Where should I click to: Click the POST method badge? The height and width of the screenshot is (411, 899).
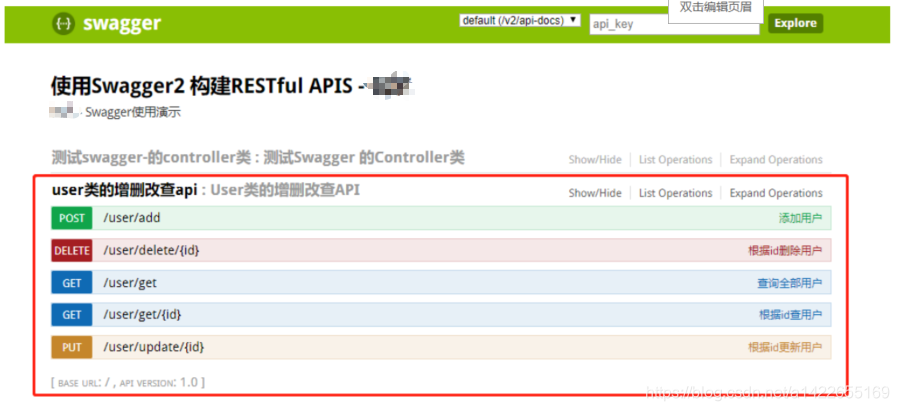point(72,218)
